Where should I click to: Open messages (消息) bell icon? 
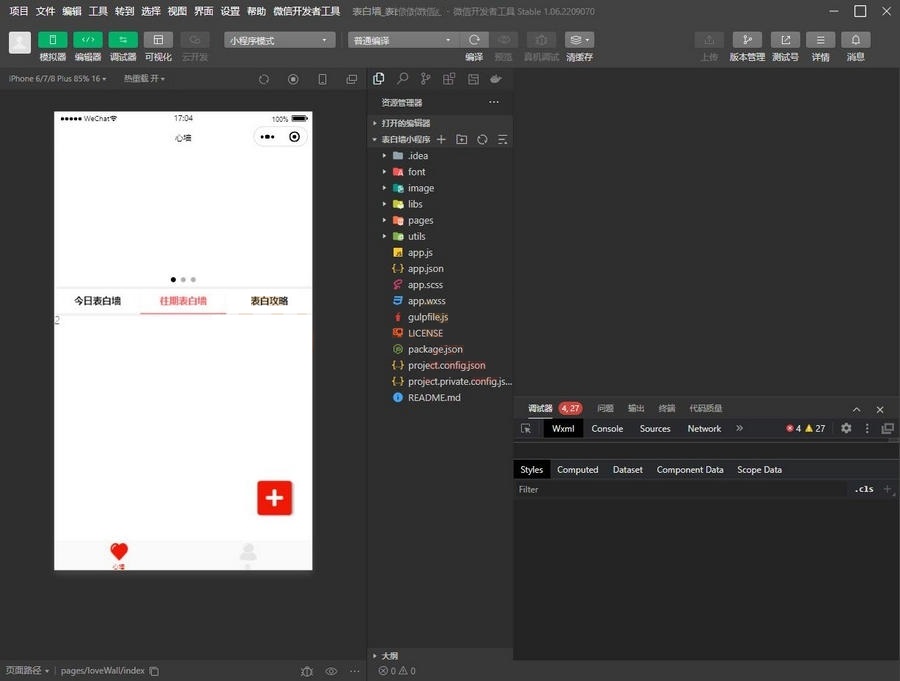tap(855, 40)
